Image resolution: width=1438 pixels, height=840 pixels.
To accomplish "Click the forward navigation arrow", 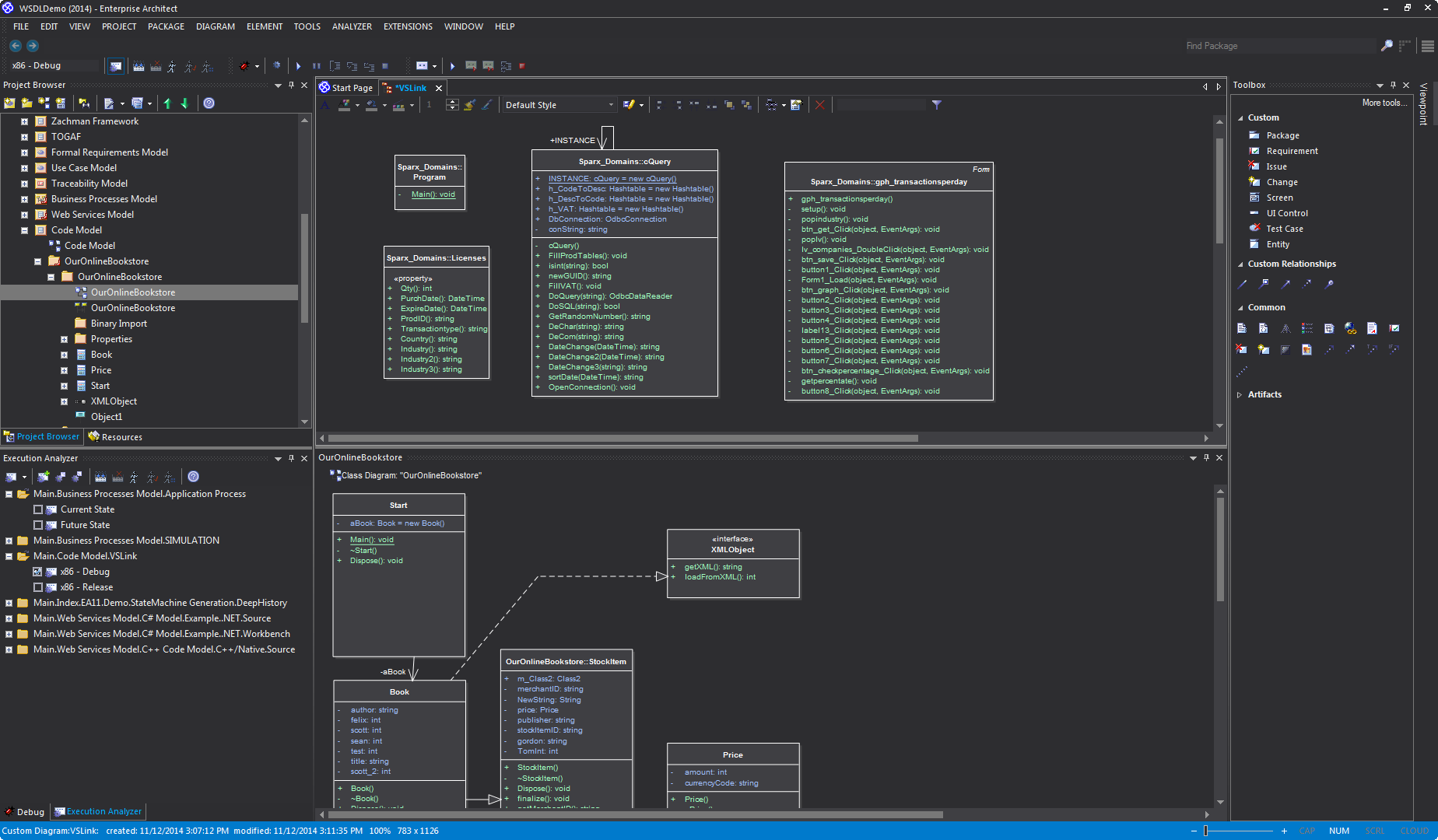I will pyautogui.click(x=33, y=46).
